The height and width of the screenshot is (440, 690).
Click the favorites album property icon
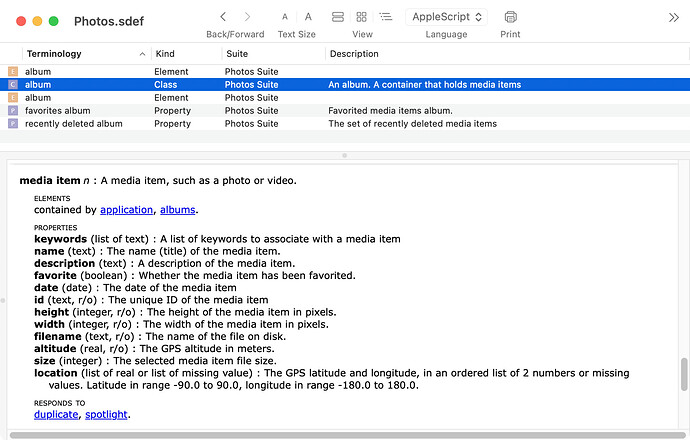pyautogui.click(x=13, y=110)
